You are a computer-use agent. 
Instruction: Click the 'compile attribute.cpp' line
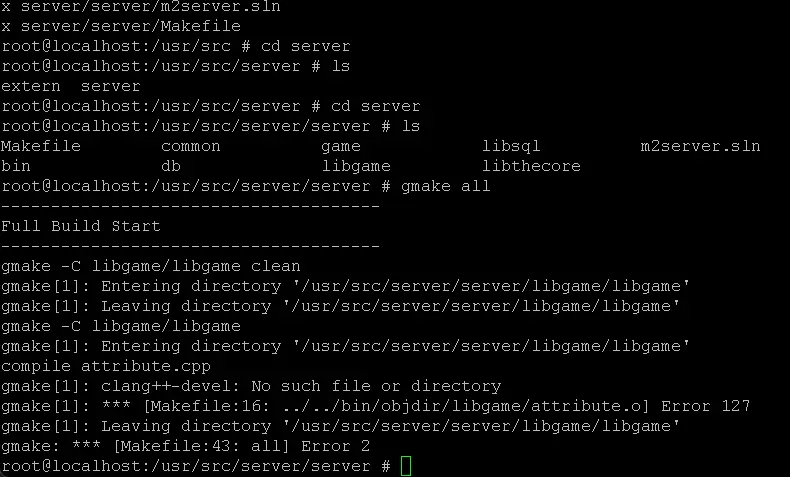[106, 367]
